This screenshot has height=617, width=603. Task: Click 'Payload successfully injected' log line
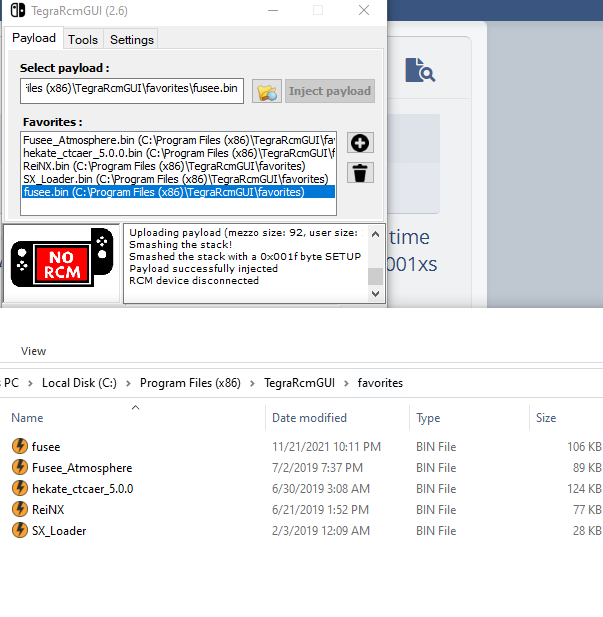coord(203,268)
